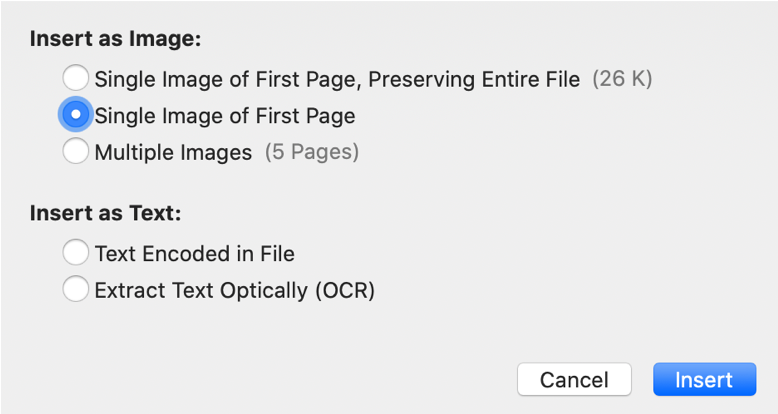Select the Single Image Preserving Entire File radio button

[x=76, y=78]
